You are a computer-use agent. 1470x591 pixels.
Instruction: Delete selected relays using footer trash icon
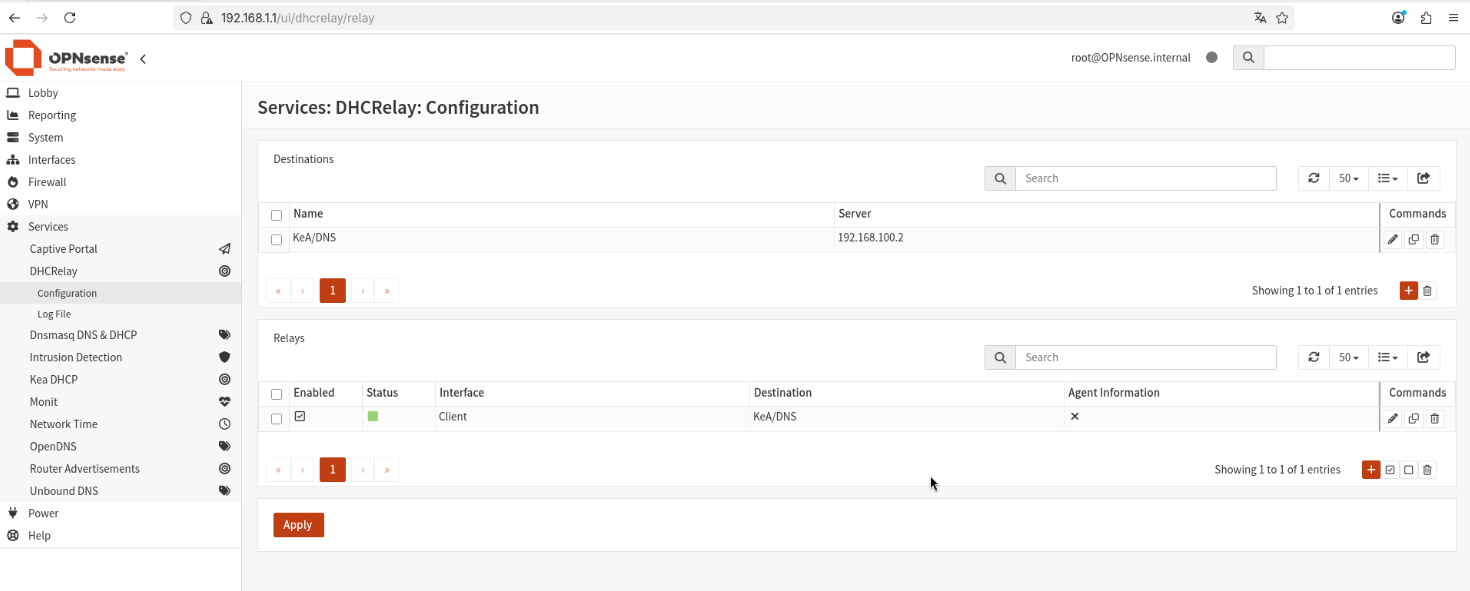[x=1428, y=469]
